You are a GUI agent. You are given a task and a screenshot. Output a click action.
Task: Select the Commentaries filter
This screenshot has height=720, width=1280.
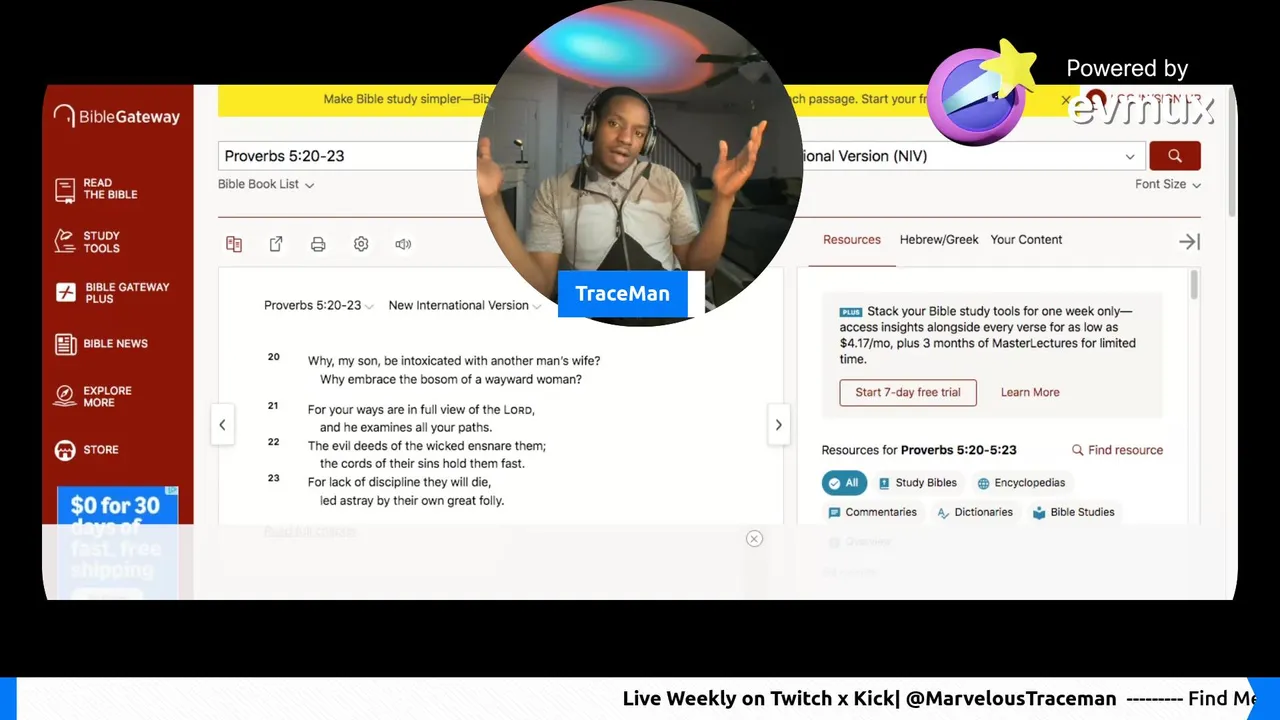872,512
